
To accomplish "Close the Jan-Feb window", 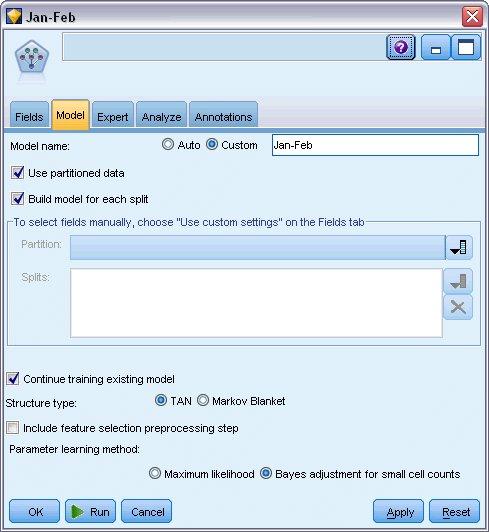I will 472,16.
